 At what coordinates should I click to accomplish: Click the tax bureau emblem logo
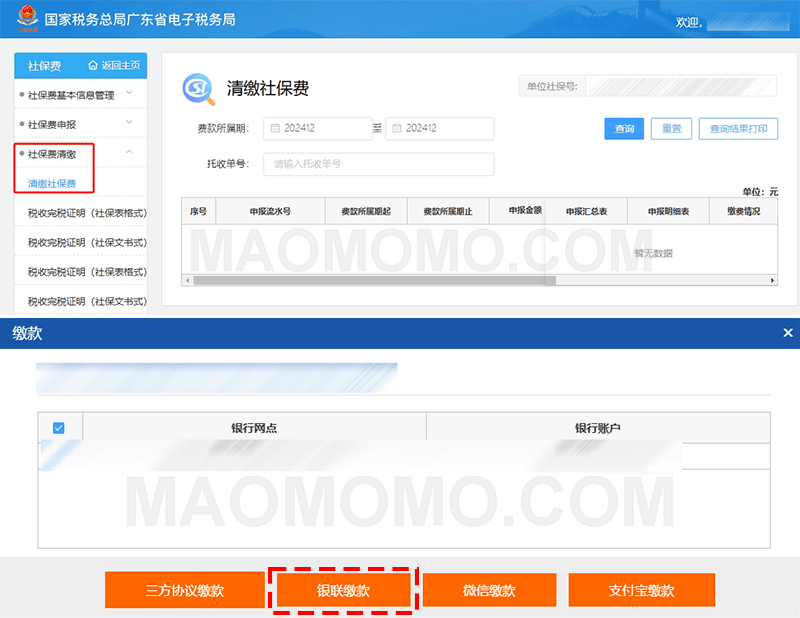pos(25,19)
